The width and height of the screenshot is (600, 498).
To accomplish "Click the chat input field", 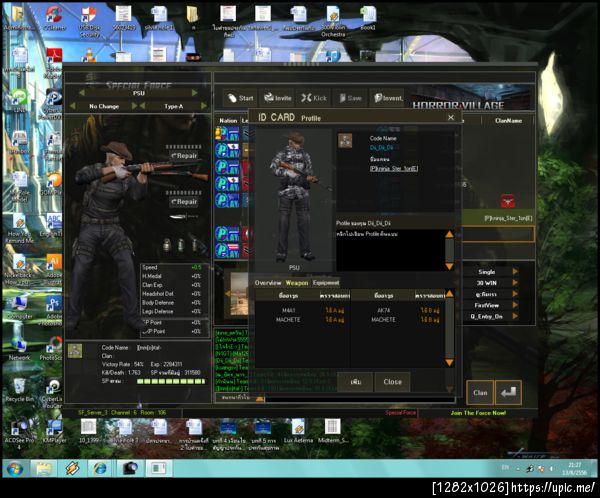I will click(x=360, y=398).
